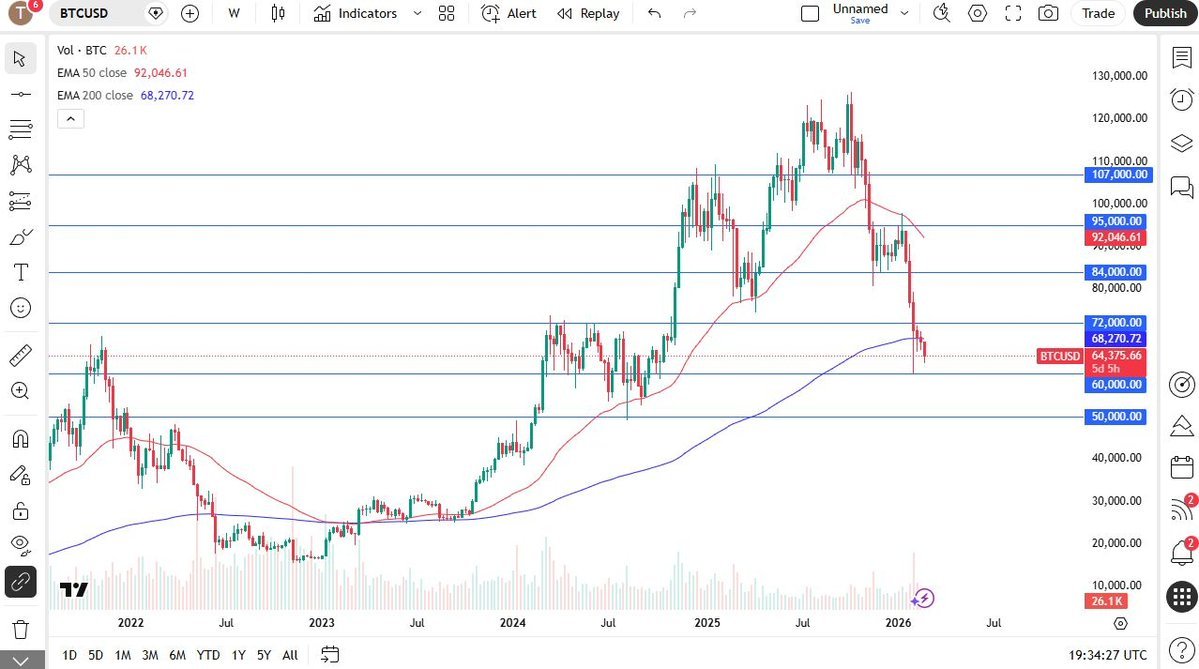Open the Replay menu item

point(588,13)
